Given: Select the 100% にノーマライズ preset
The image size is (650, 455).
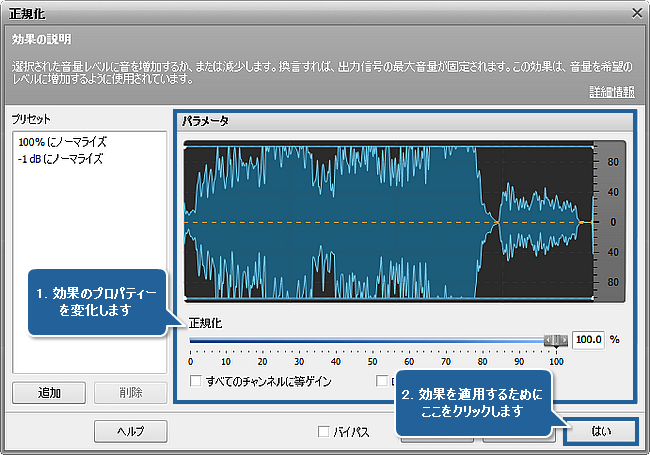Looking at the screenshot, I should (x=62, y=143).
